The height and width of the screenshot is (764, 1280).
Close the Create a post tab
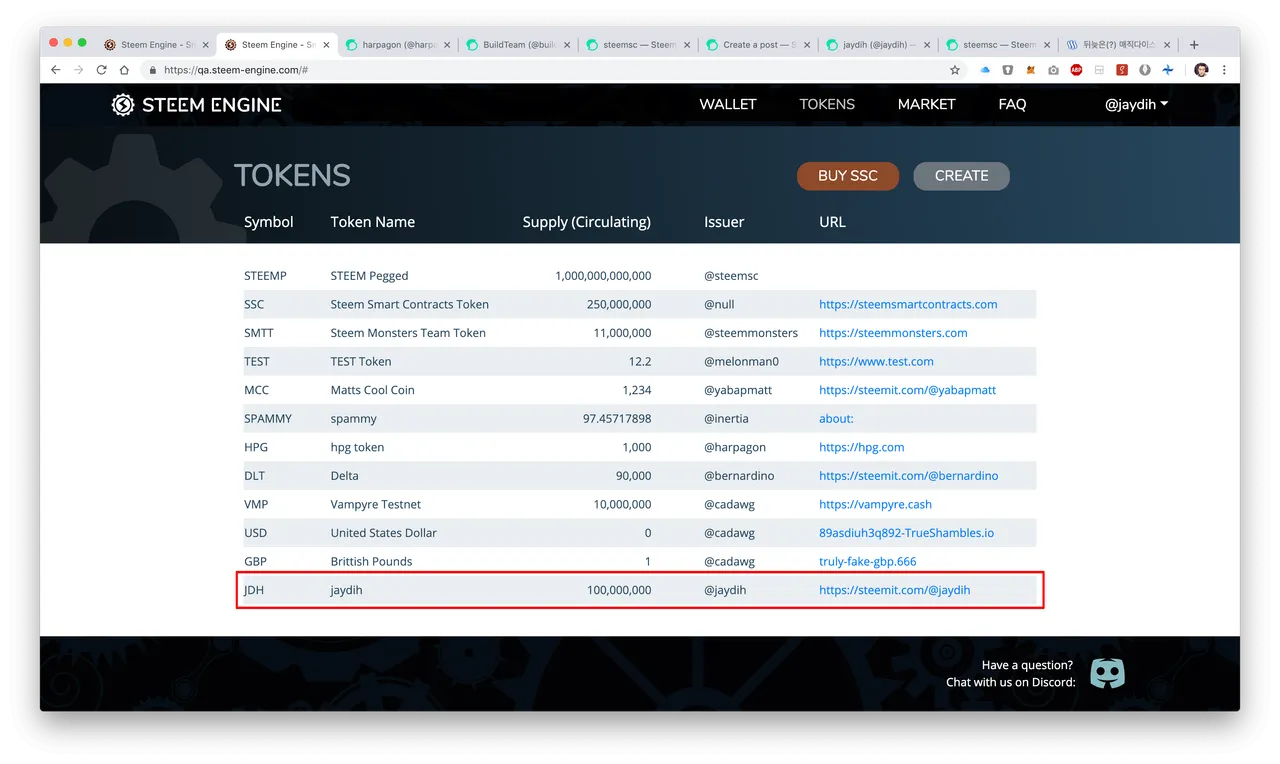pyautogui.click(x=806, y=45)
